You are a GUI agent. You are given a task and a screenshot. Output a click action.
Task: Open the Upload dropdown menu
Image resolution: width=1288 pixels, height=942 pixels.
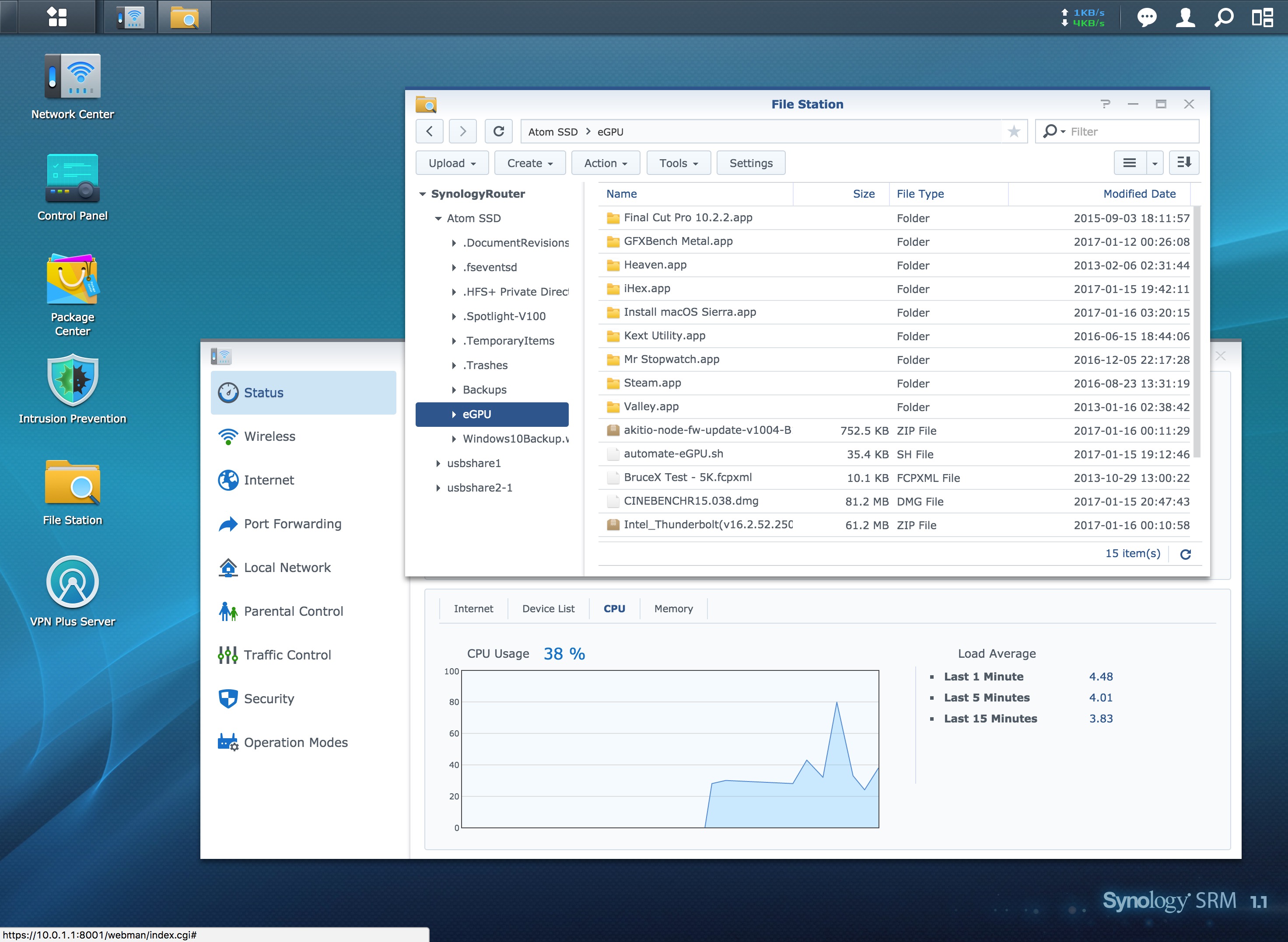tap(452, 163)
